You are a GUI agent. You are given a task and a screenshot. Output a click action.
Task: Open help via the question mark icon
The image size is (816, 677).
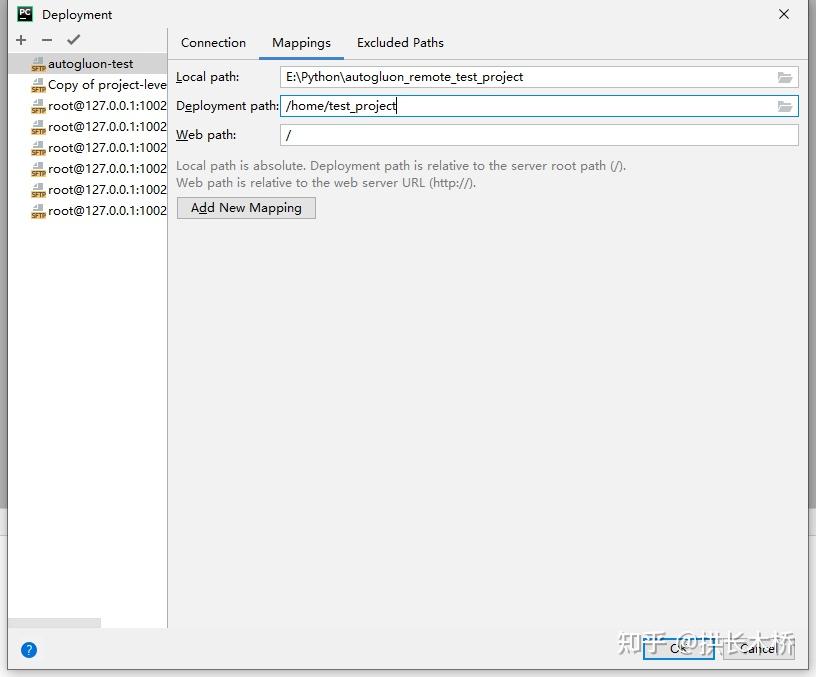(x=28, y=649)
